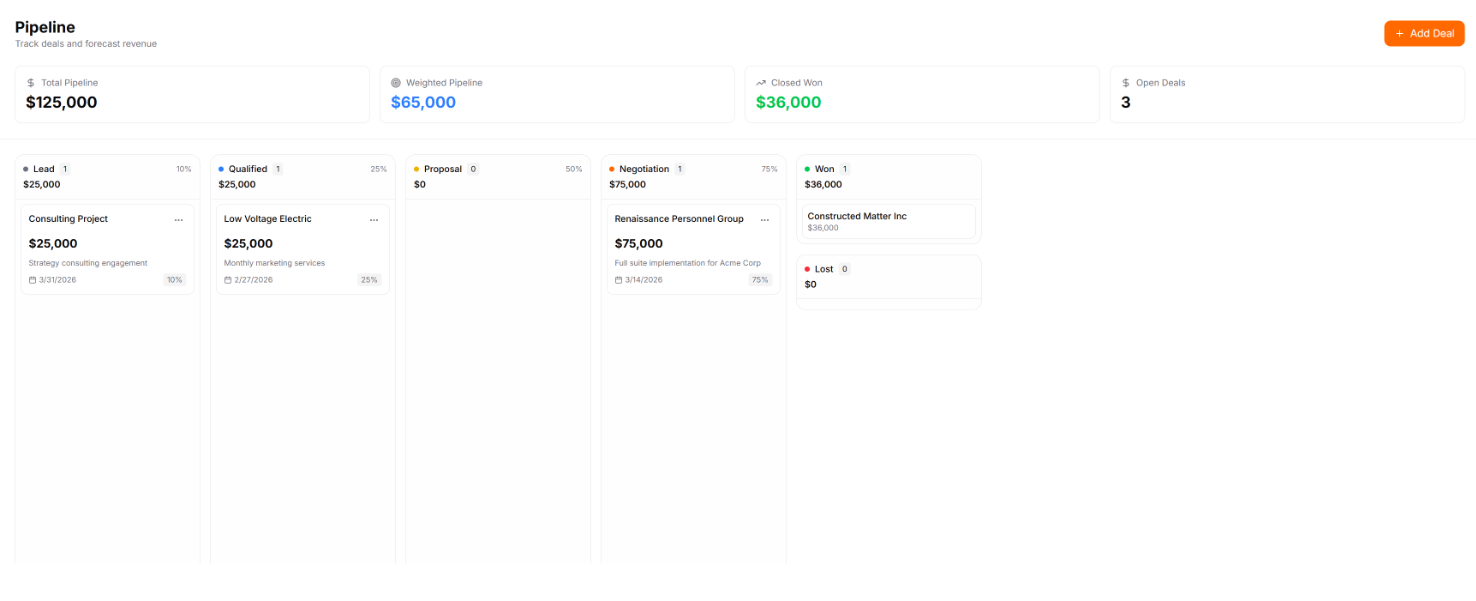
Task: Click the Lead column header
Action: [44, 169]
